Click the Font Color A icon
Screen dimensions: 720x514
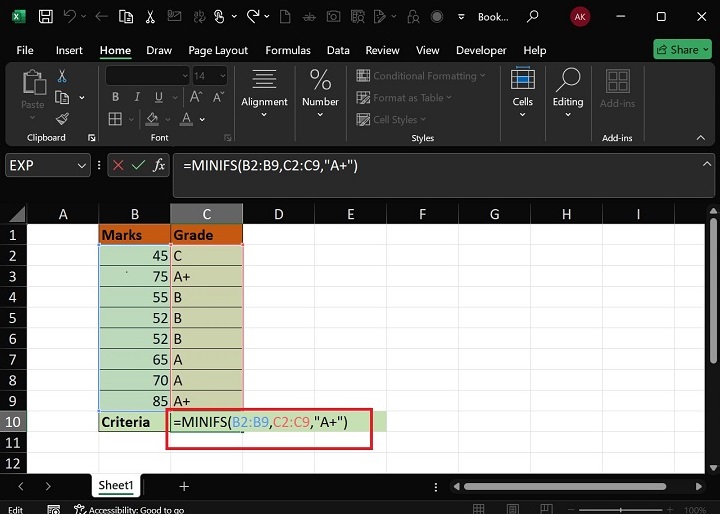186,119
